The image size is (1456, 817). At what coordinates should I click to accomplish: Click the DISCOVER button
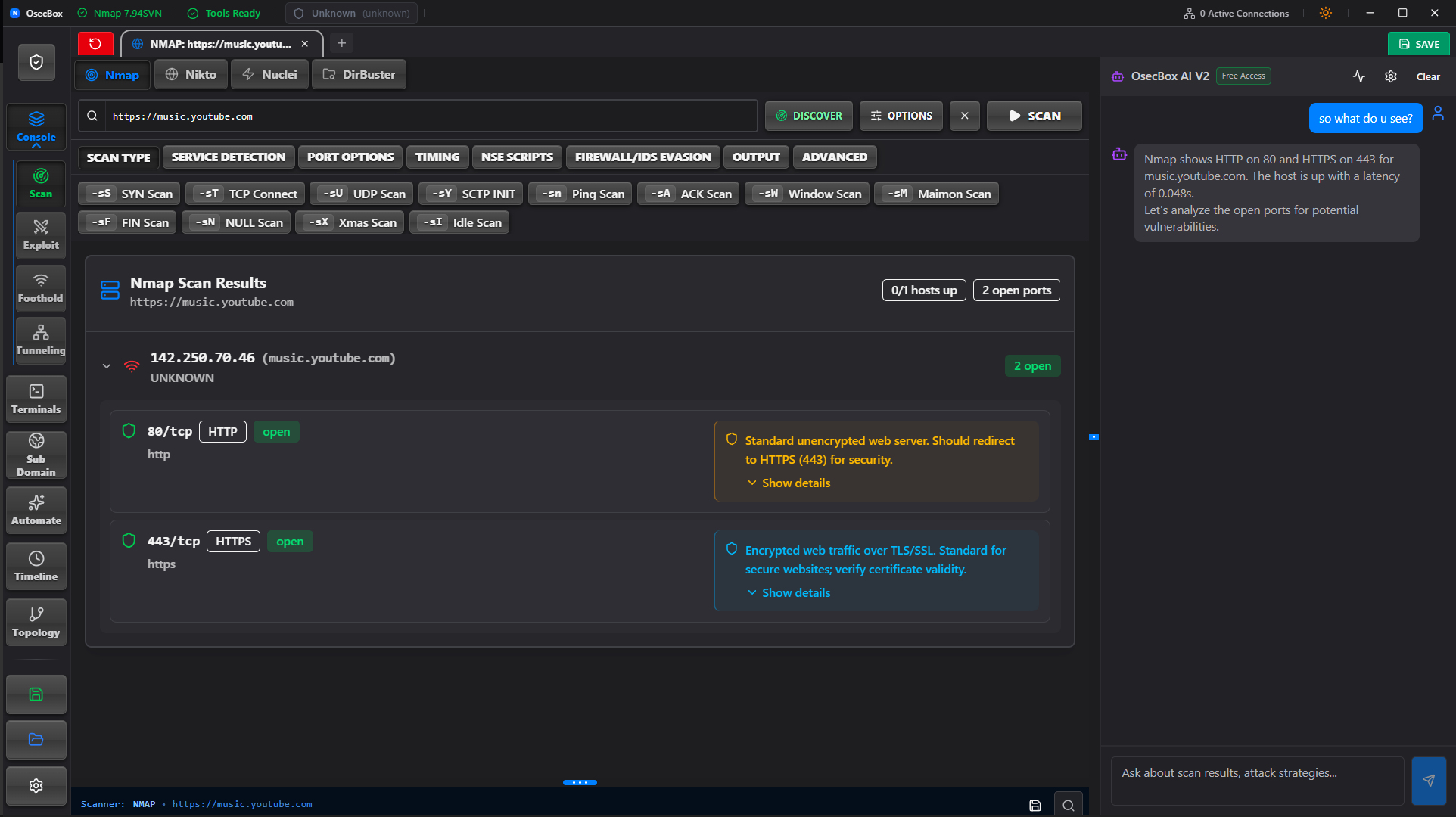pyautogui.click(x=809, y=116)
